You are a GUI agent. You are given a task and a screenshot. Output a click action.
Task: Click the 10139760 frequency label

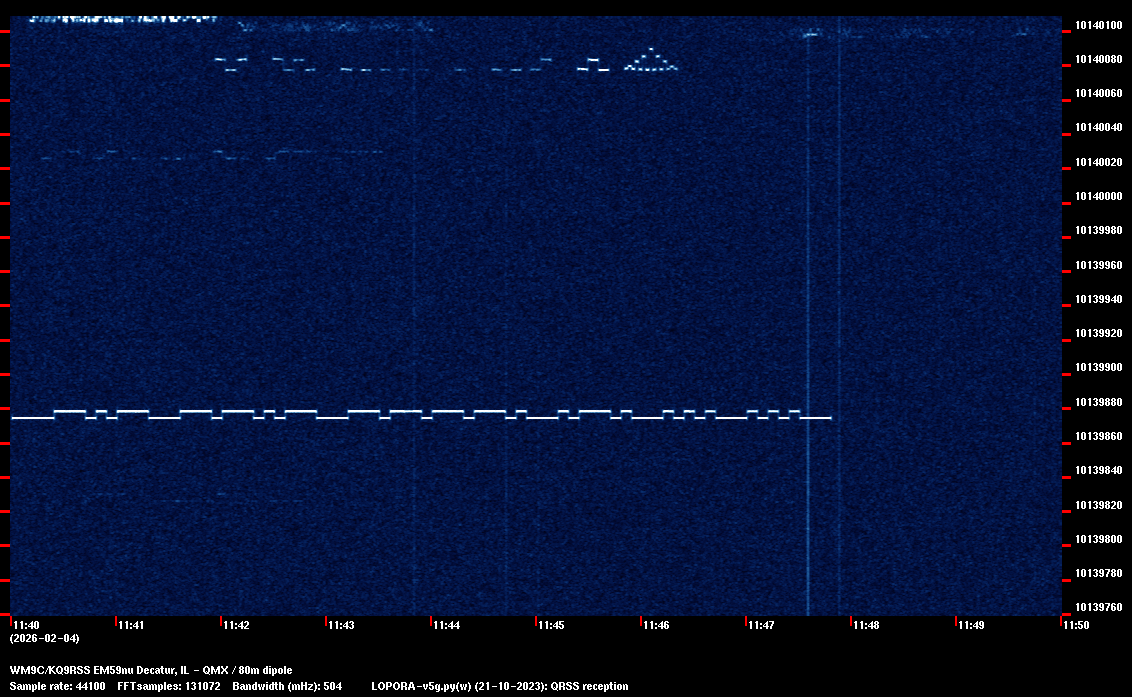[x=1098, y=607]
